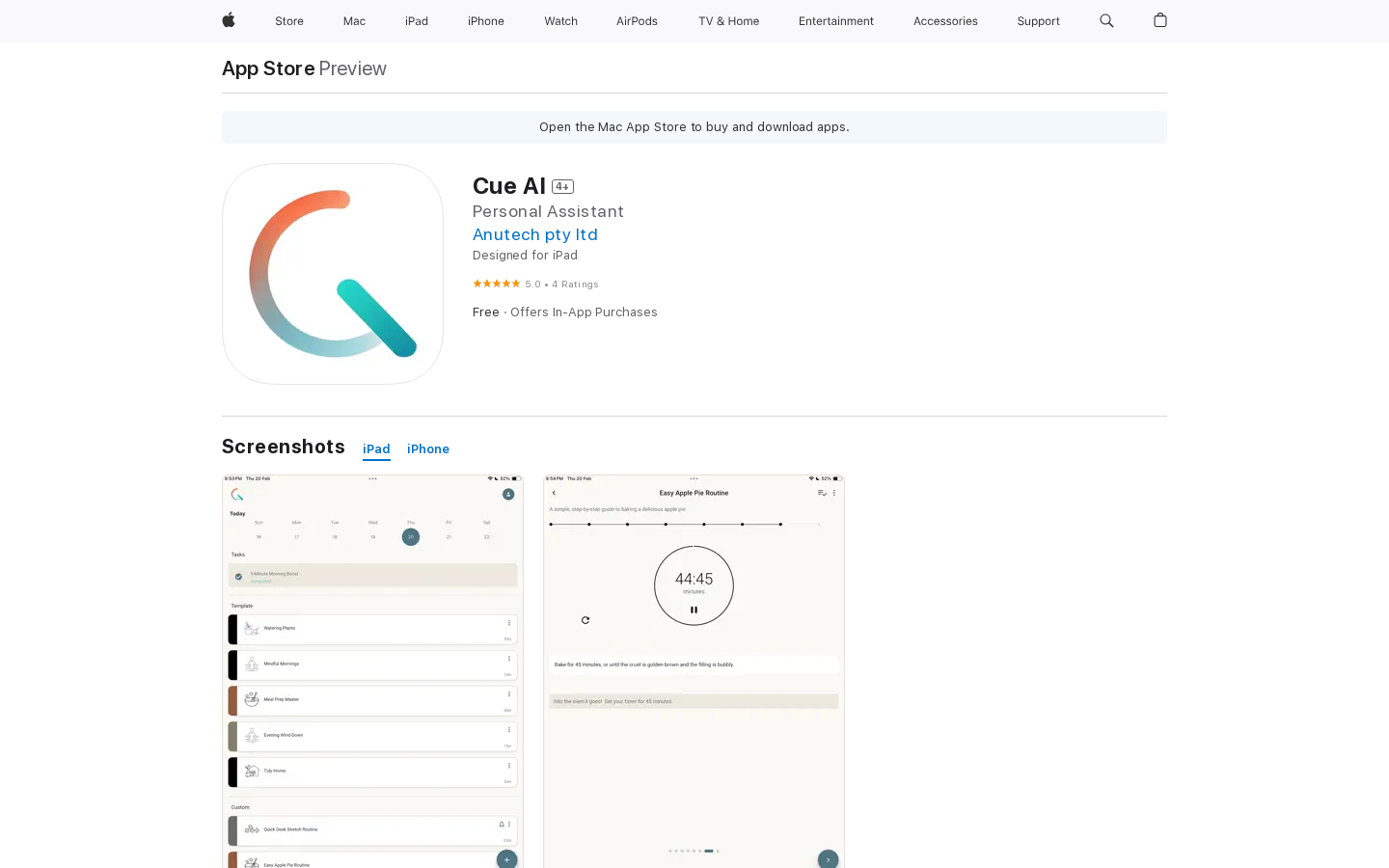Click the 4+ age rating badge
Screen dimensions: 1389x868
(x=562, y=186)
